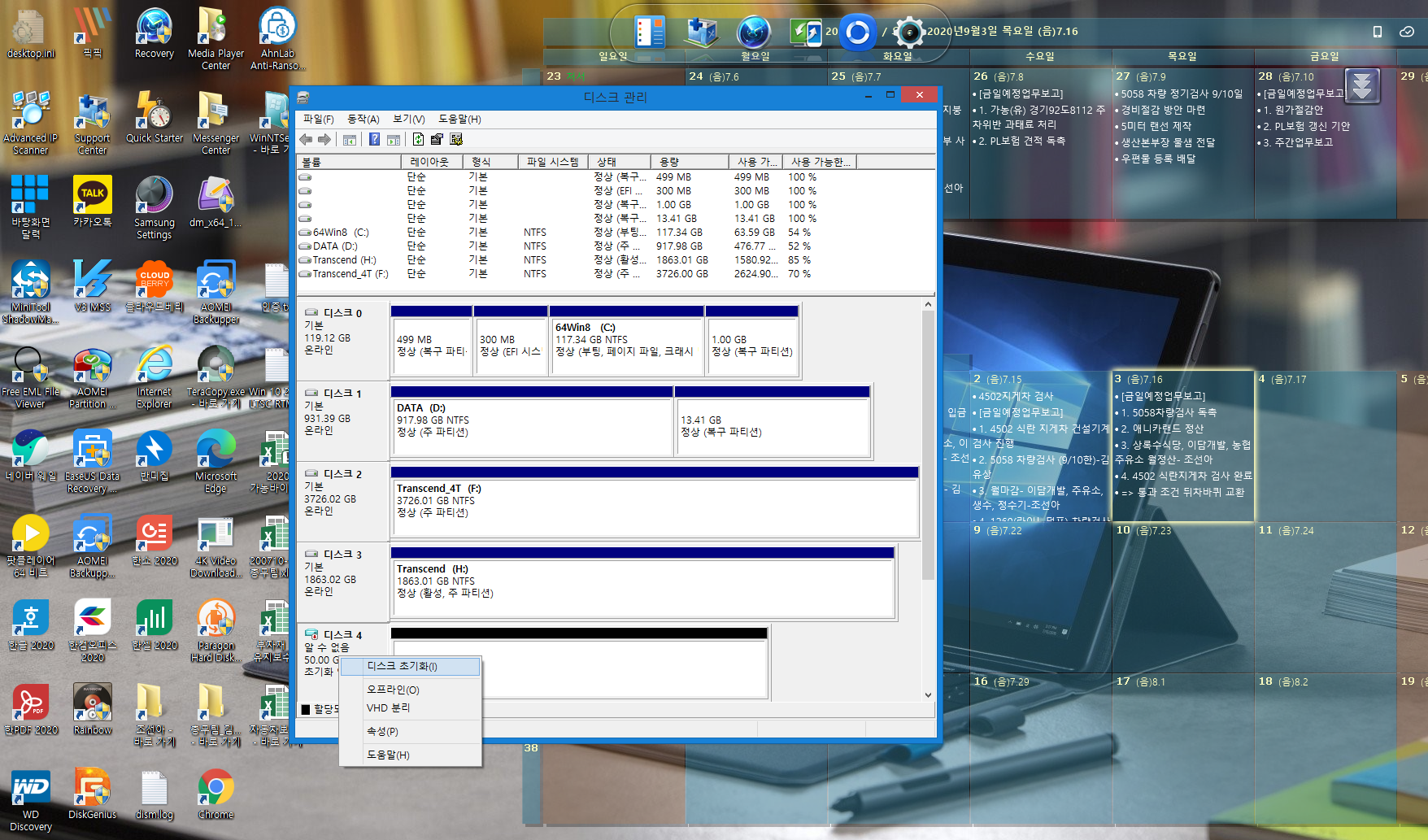Select the 300 MB EFI partition block

[511, 341]
